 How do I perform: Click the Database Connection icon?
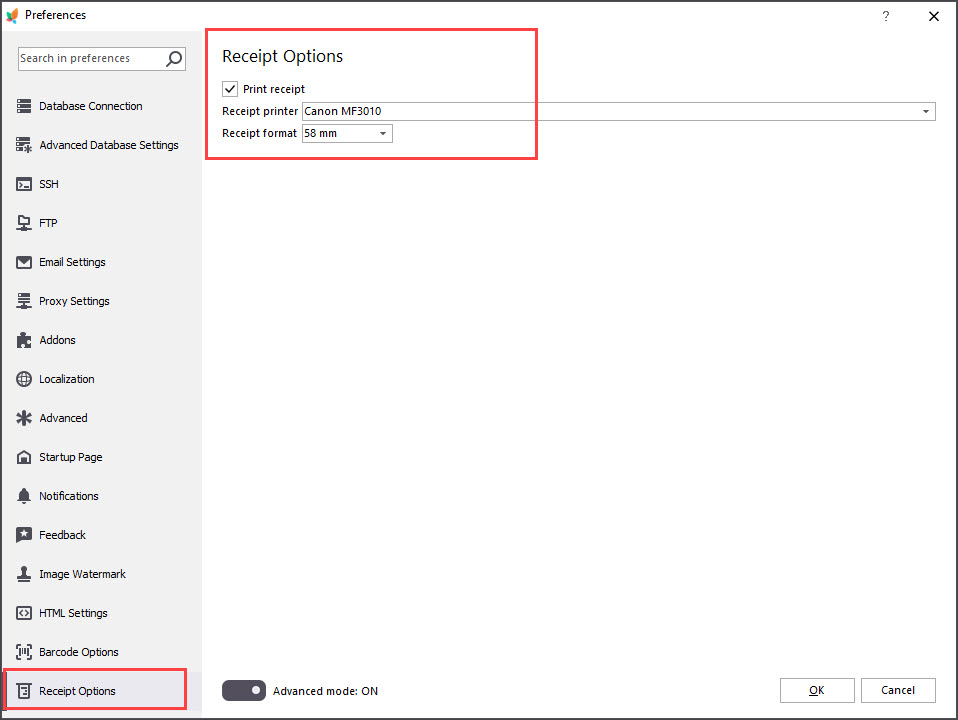point(24,106)
